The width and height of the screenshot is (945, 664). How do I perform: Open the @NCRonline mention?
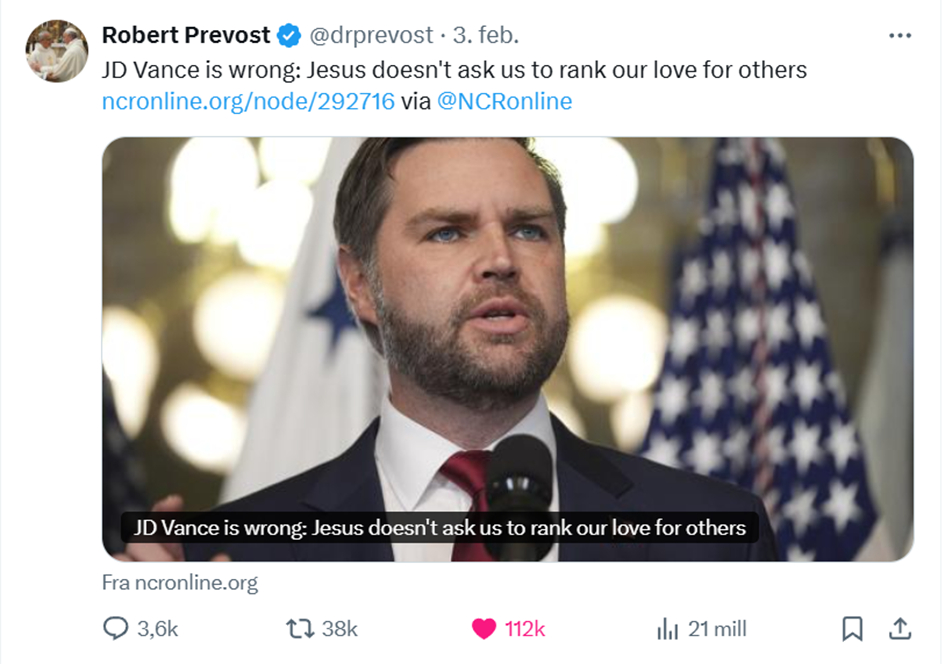click(x=505, y=101)
